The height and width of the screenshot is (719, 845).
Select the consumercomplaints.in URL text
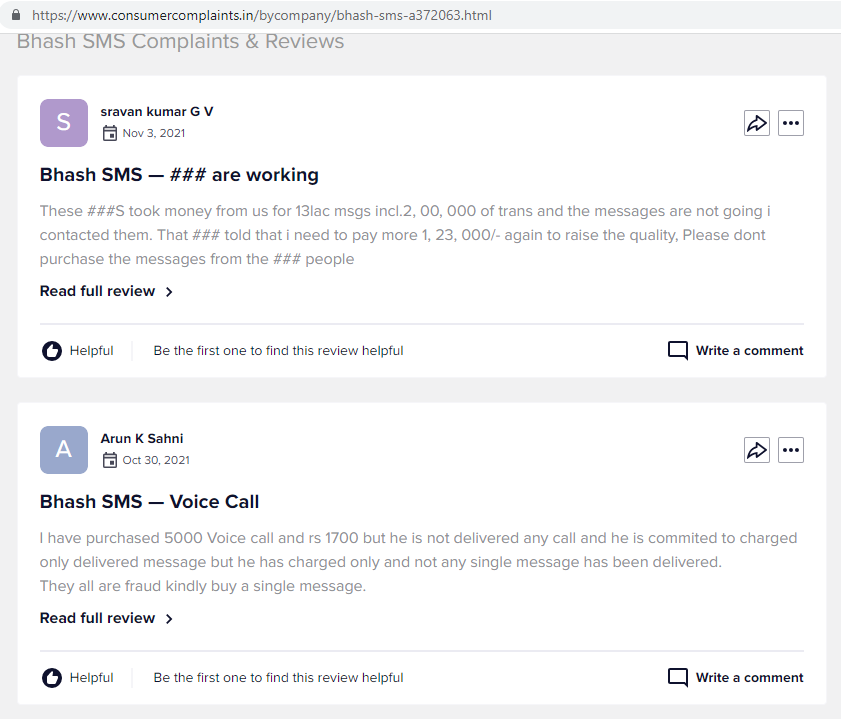pyautogui.click(x=262, y=15)
